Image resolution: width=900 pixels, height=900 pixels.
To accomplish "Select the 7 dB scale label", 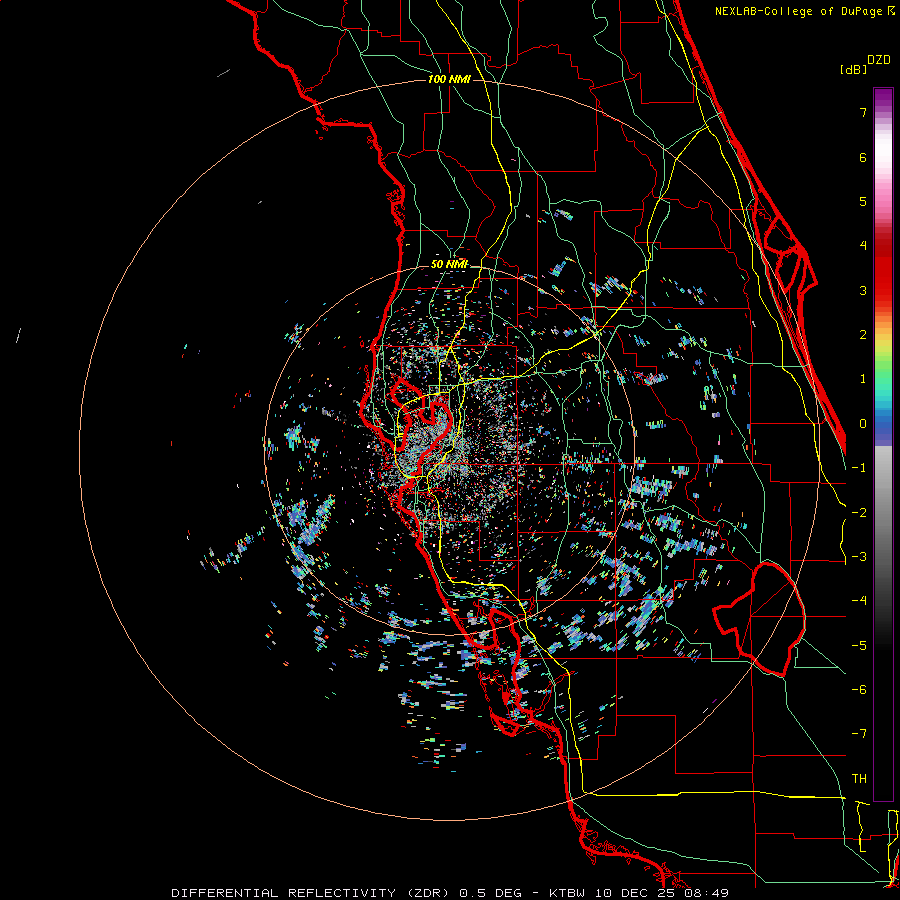I will coord(863,112).
